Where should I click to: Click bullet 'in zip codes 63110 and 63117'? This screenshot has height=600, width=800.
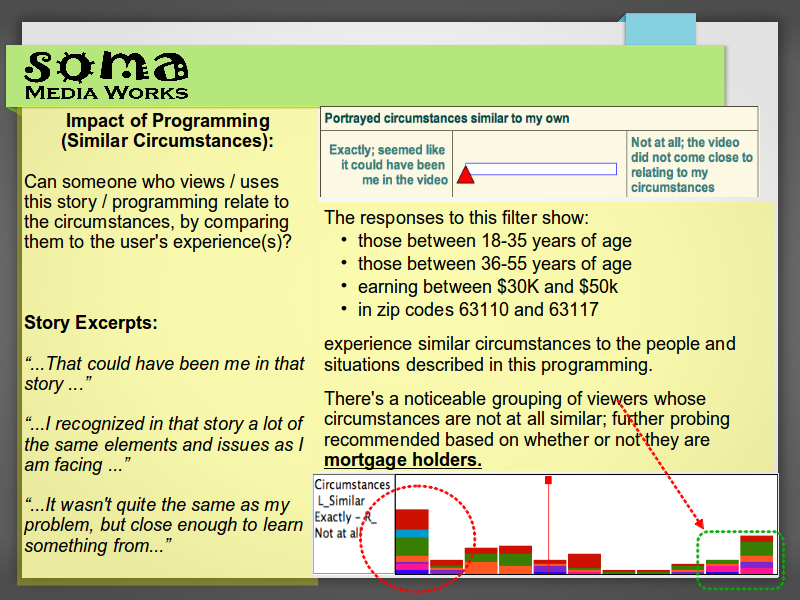(478, 310)
